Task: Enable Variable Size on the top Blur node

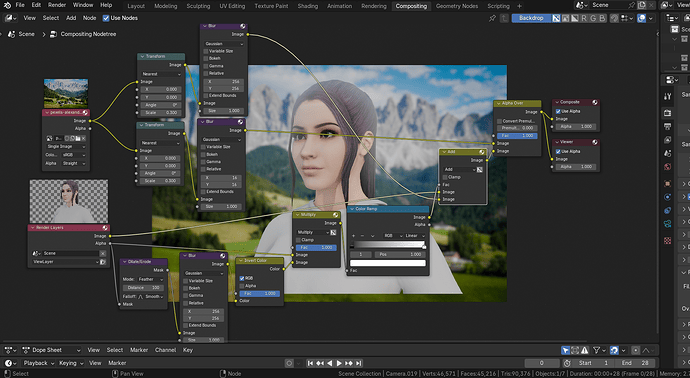Action: (x=206, y=51)
